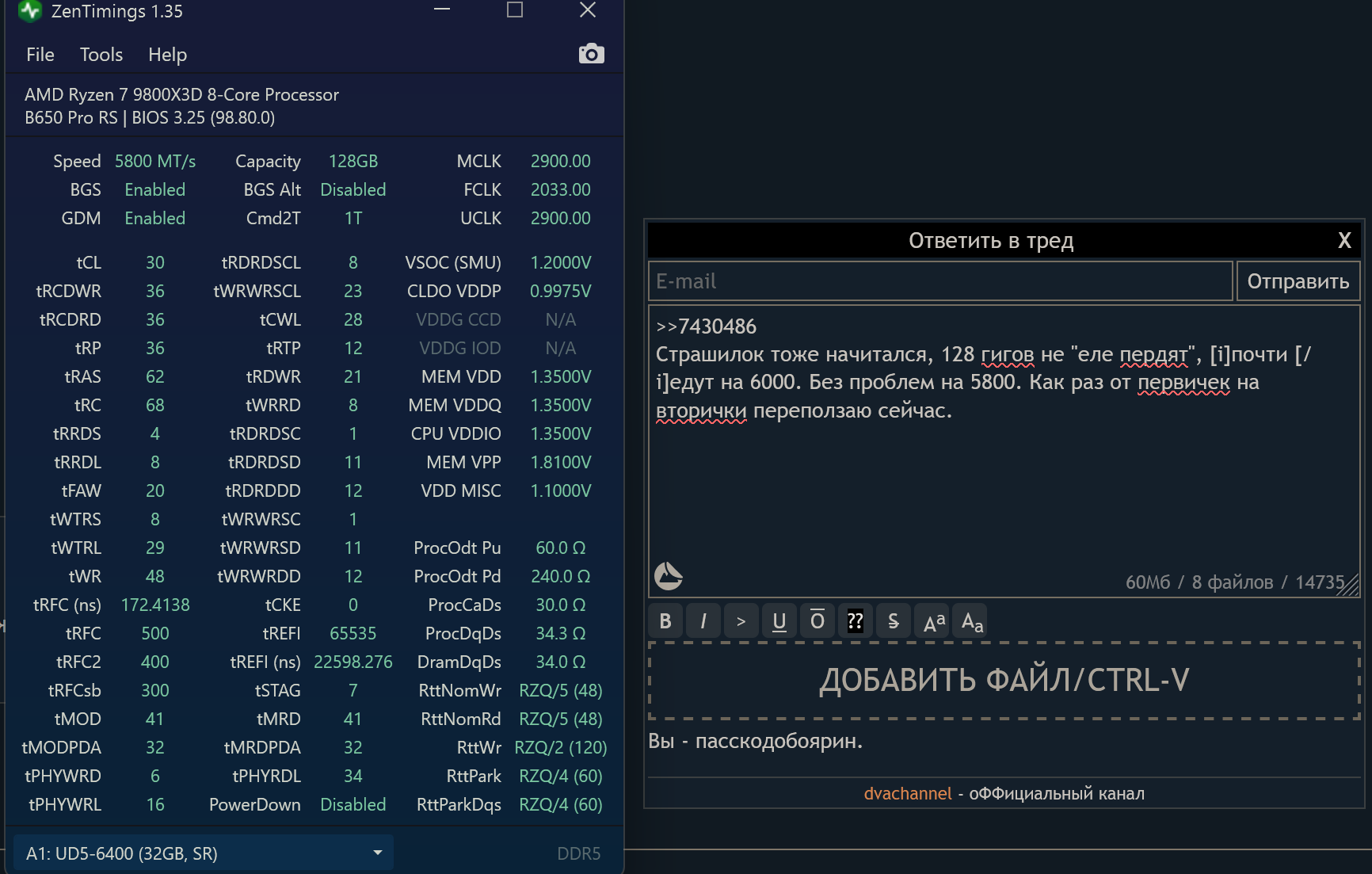Click the B650 Pro RS BIOS 3.25 line
This screenshot has height=874, width=1372.
coord(150,117)
